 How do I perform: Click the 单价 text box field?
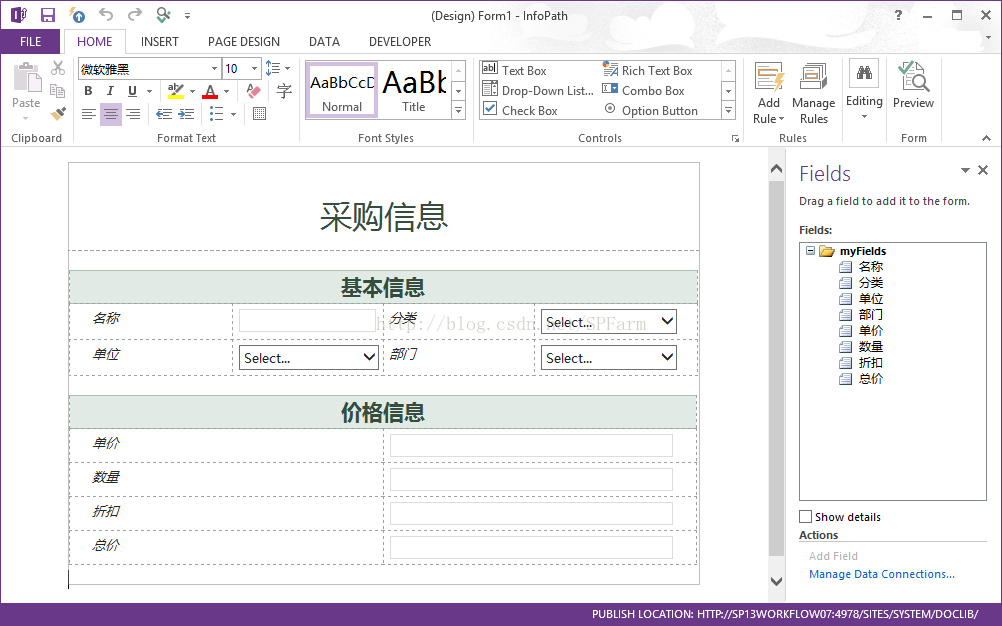coord(531,445)
